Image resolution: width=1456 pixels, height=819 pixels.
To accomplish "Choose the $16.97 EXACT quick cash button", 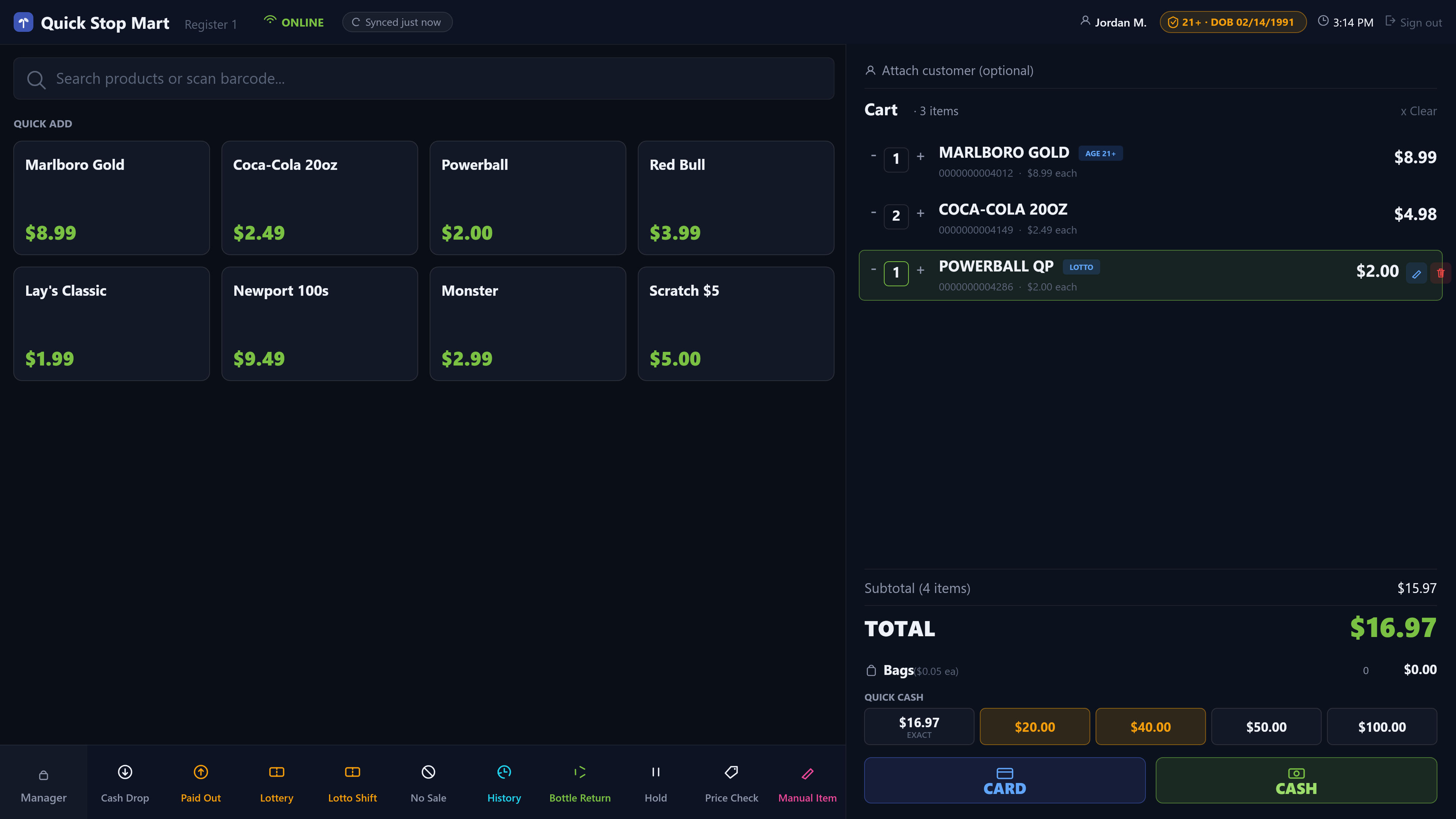I will pos(919,727).
